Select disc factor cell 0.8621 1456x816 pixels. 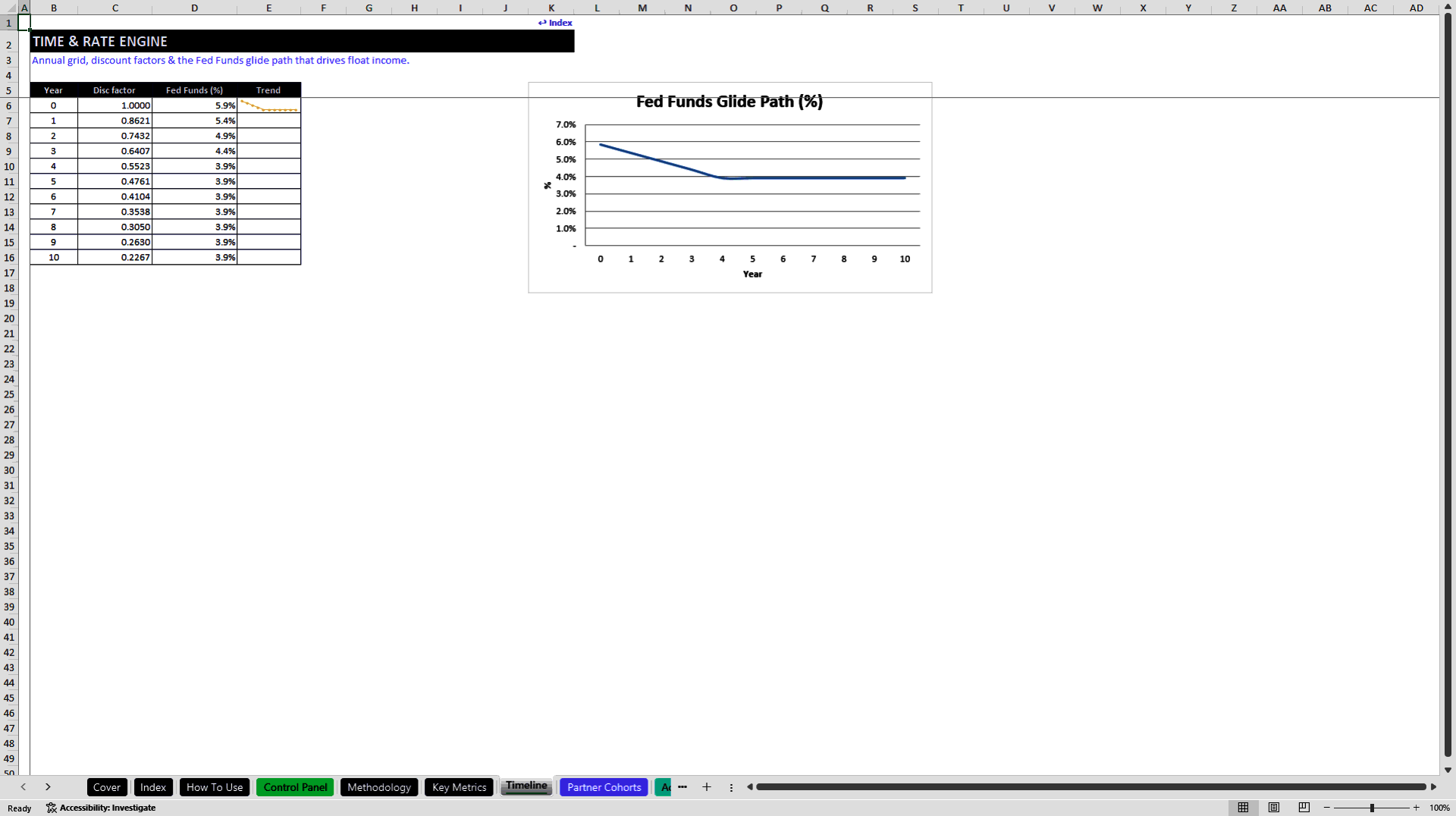pyautogui.click(x=115, y=121)
